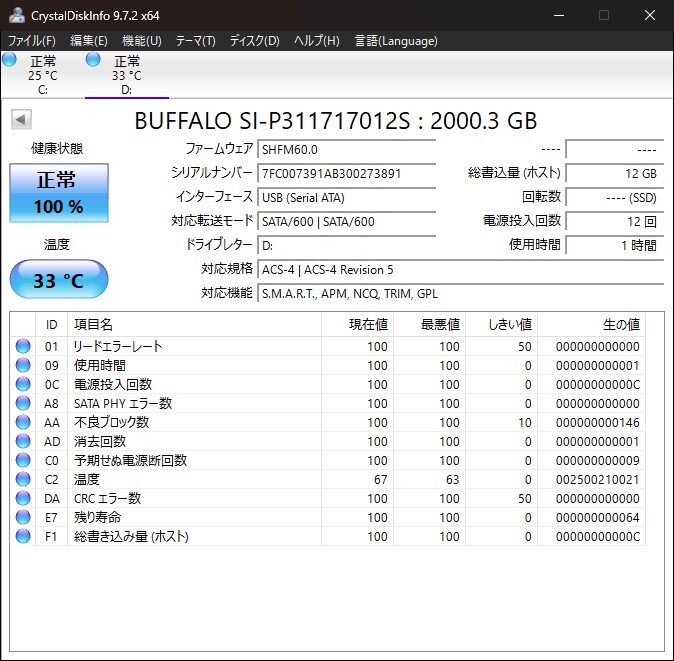The height and width of the screenshot is (661, 674).
Task: Click raw value 000000000064
Action: [597, 517]
